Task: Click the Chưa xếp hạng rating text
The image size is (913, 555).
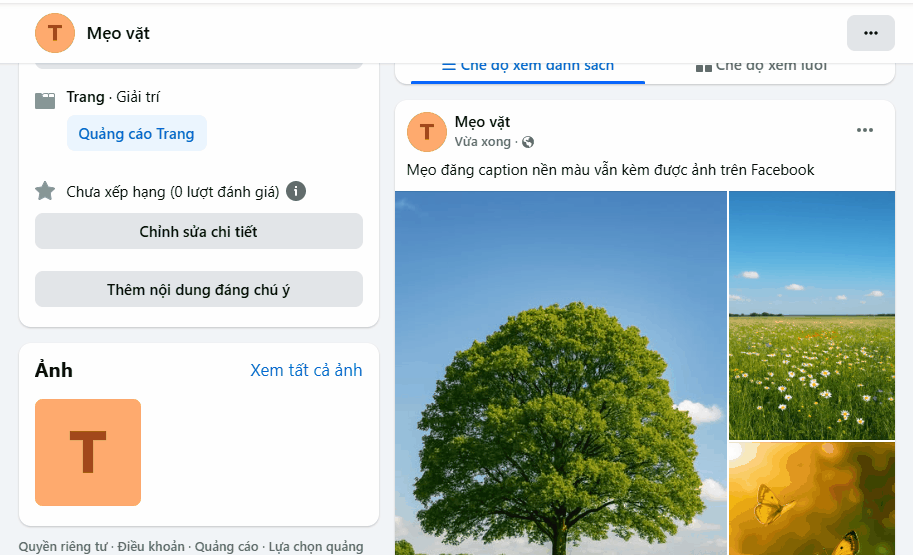Action: (x=173, y=192)
